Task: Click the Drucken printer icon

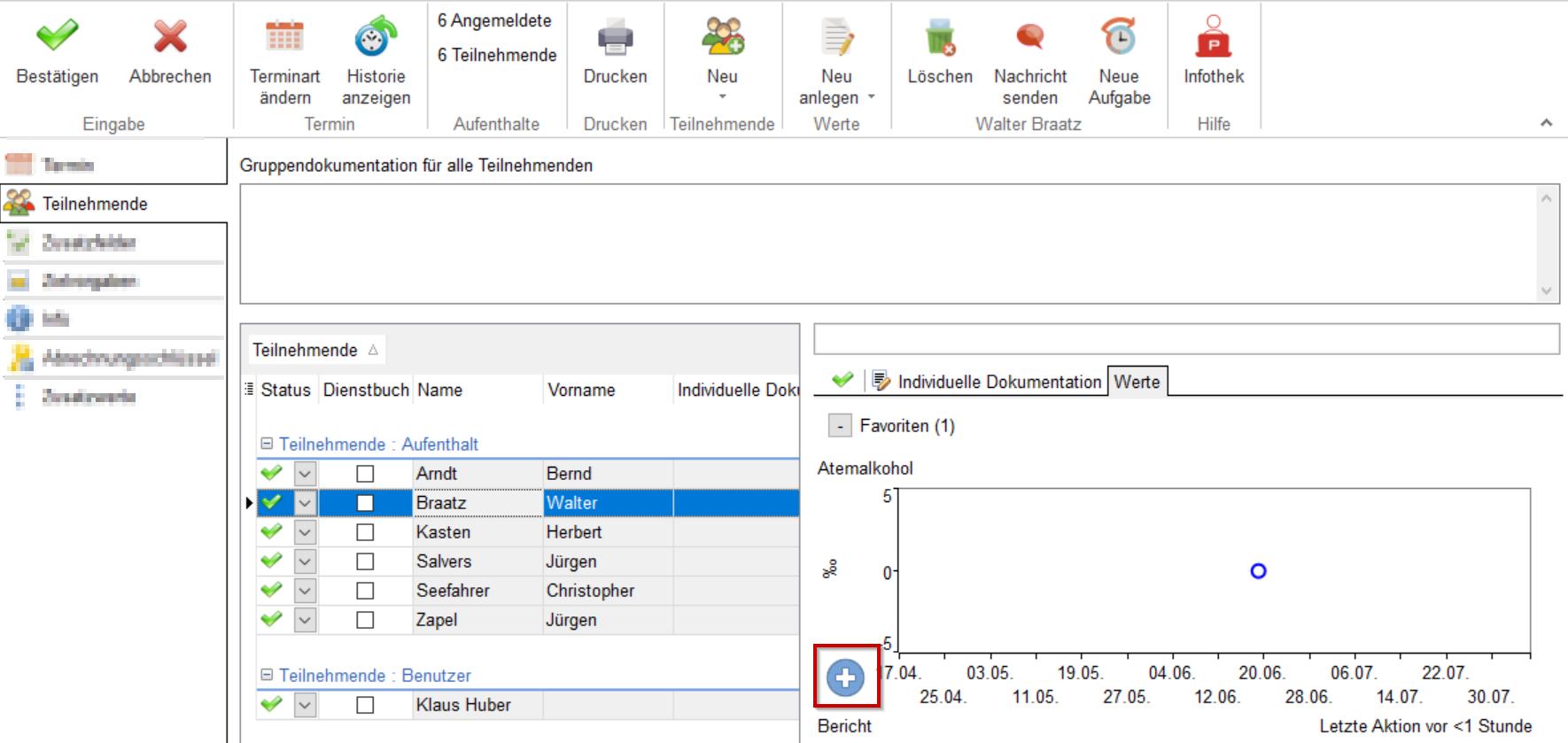Action: click(x=615, y=37)
